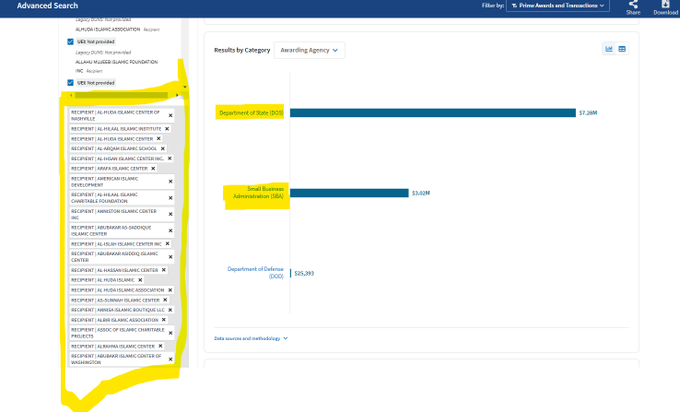The width and height of the screenshot is (680, 412).
Task: Click the Share icon
Action: pyautogui.click(x=633, y=5)
